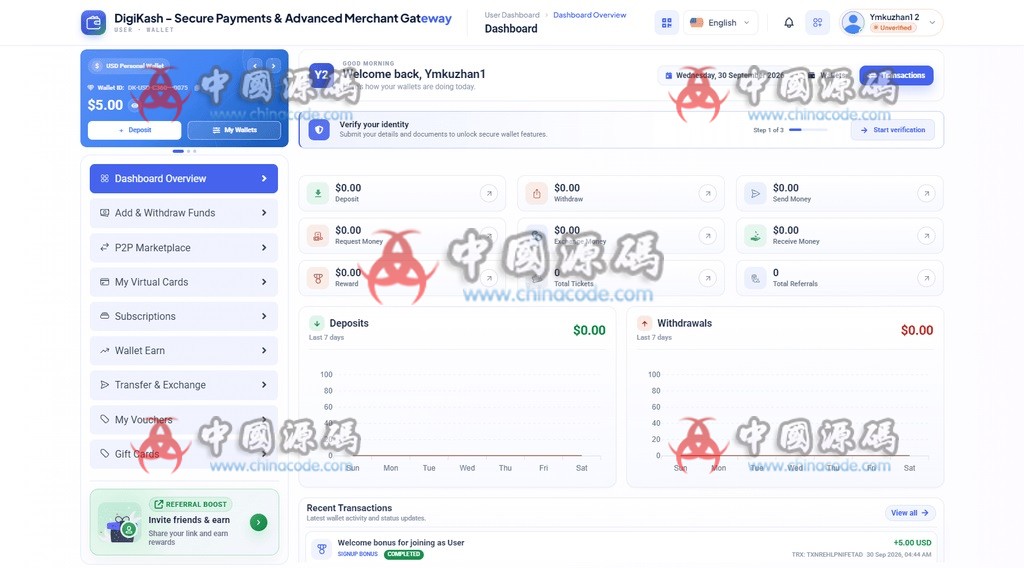Click the Total Referrals icon

755,278
